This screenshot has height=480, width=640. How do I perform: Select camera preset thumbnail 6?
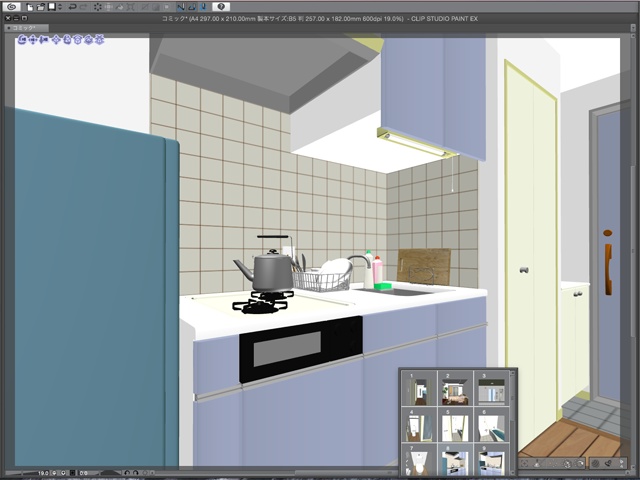pos(491,424)
